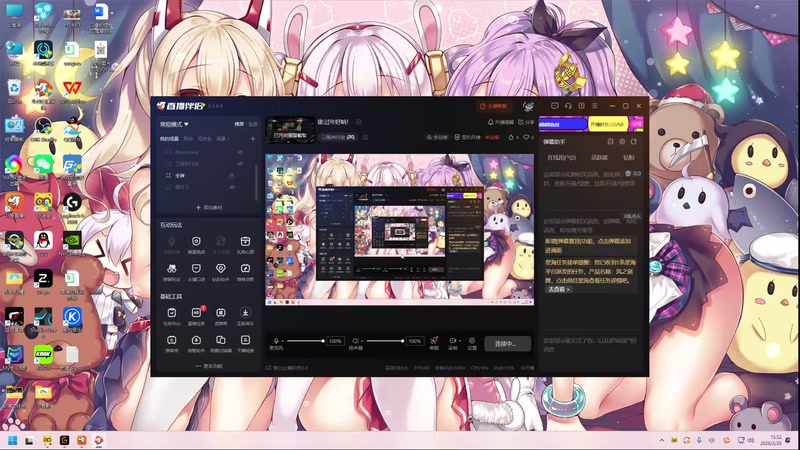Switch to the 钻粉 tab
Image resolution: width=800 pixels, height=450 pixels.
pyautogui.click(x=629, y=158)
